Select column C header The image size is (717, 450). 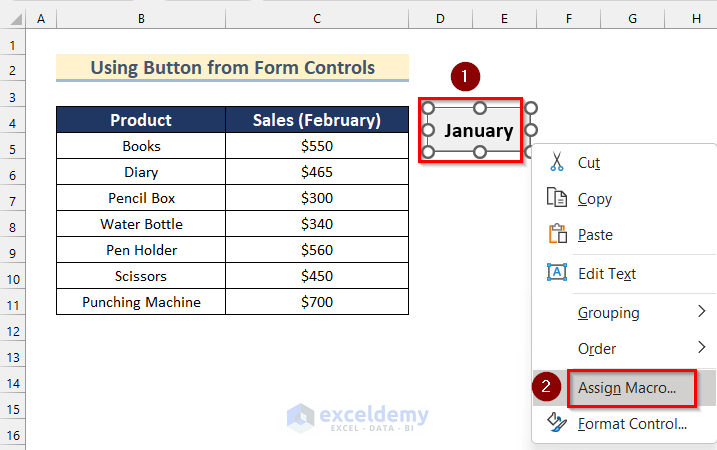coord(316,18)
